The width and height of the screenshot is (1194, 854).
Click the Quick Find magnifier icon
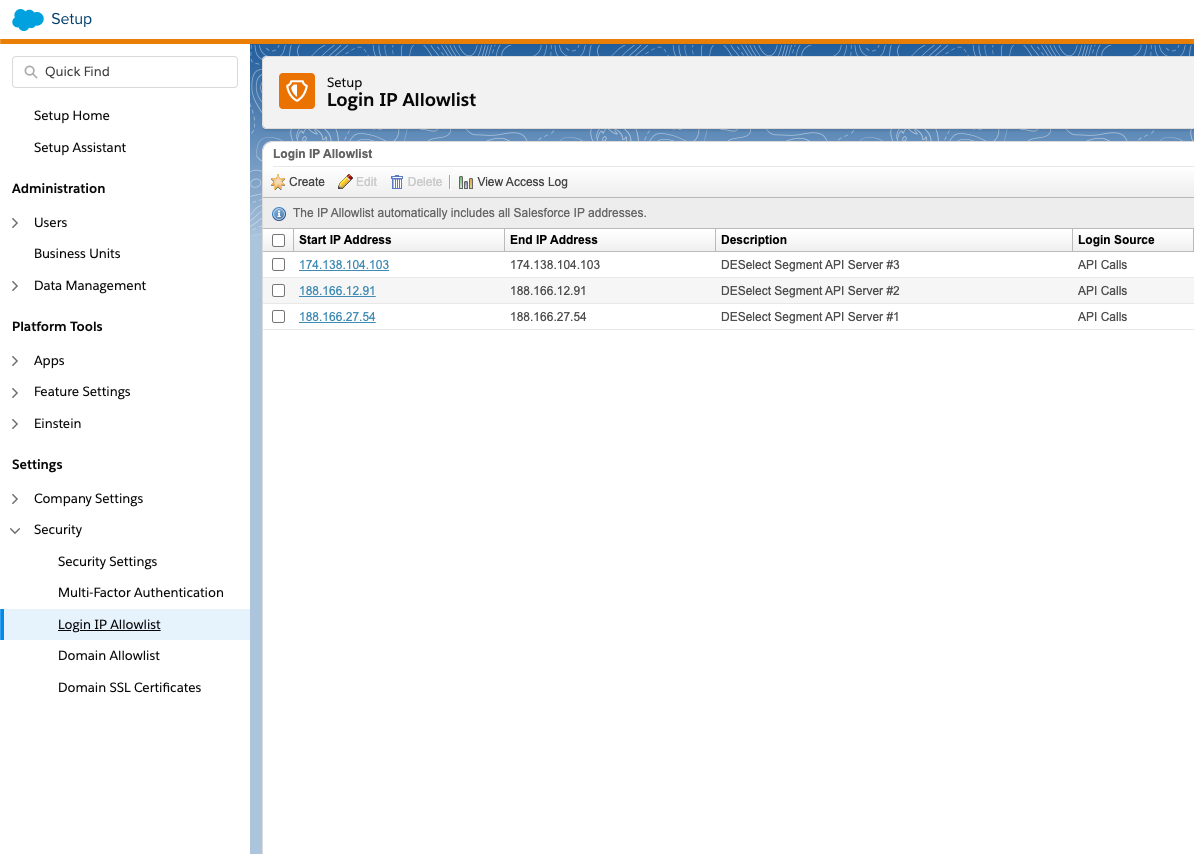point(30,72)
